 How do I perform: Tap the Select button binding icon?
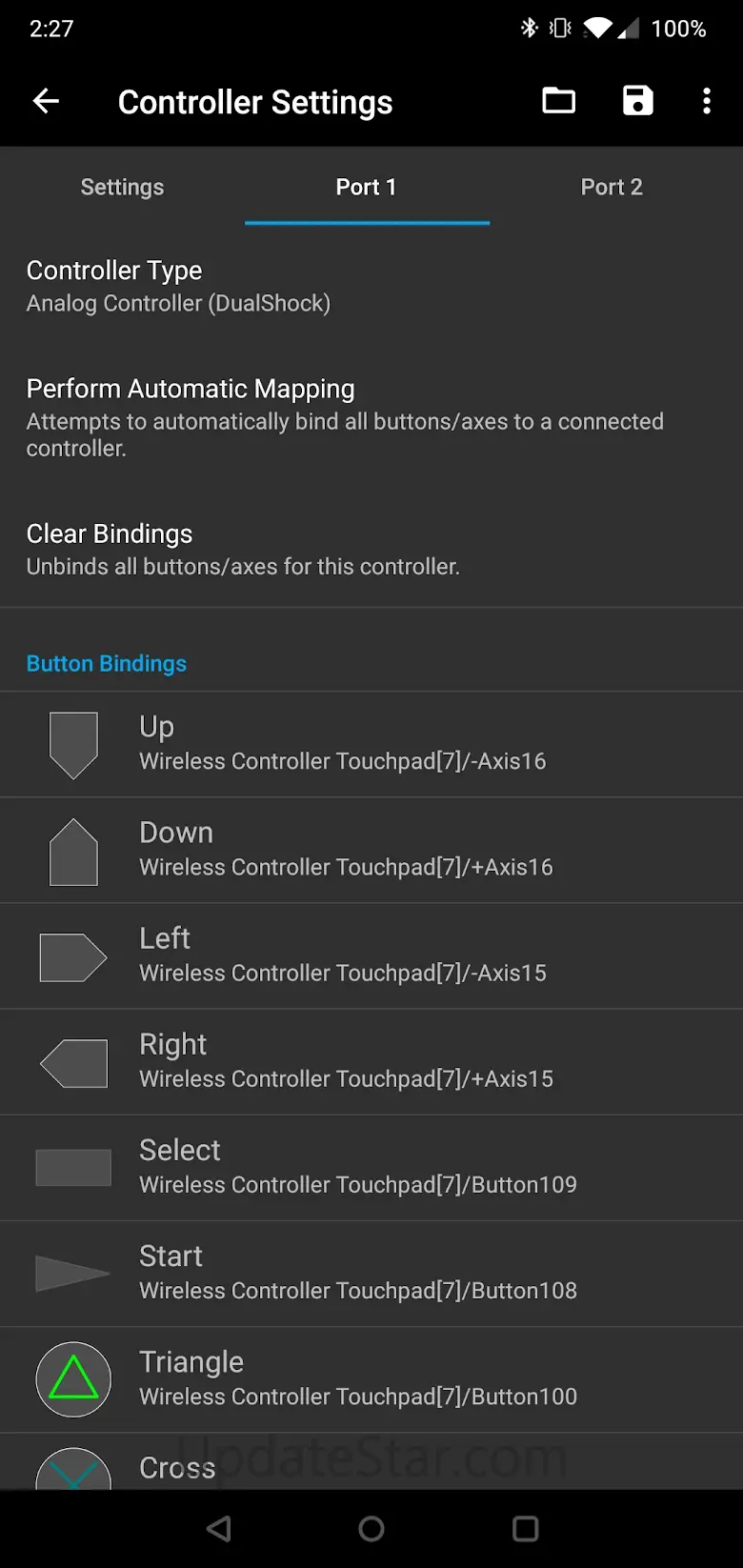click(73, 1168)
